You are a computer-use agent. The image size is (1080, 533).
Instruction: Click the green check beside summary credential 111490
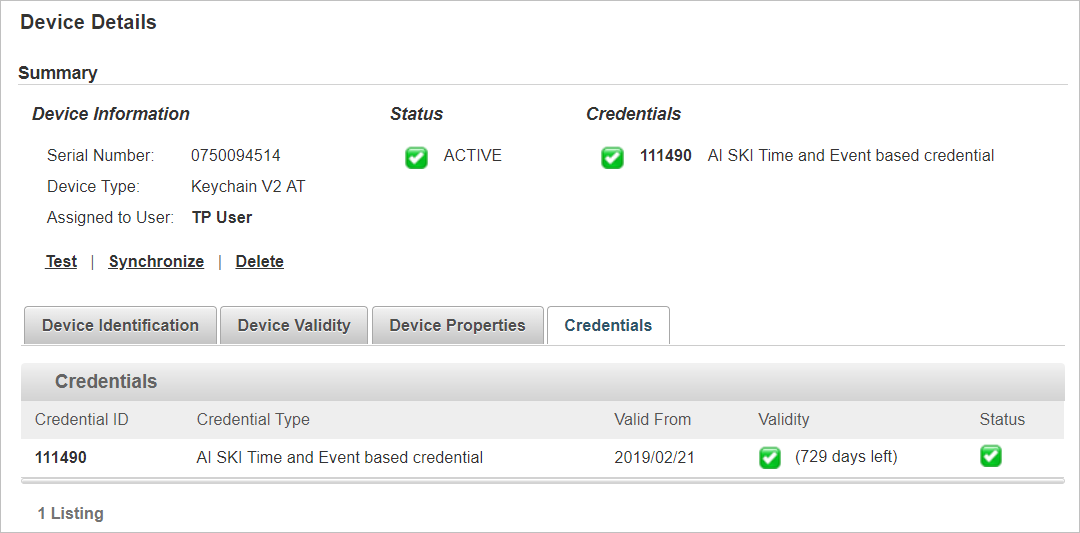pos(613,157)
